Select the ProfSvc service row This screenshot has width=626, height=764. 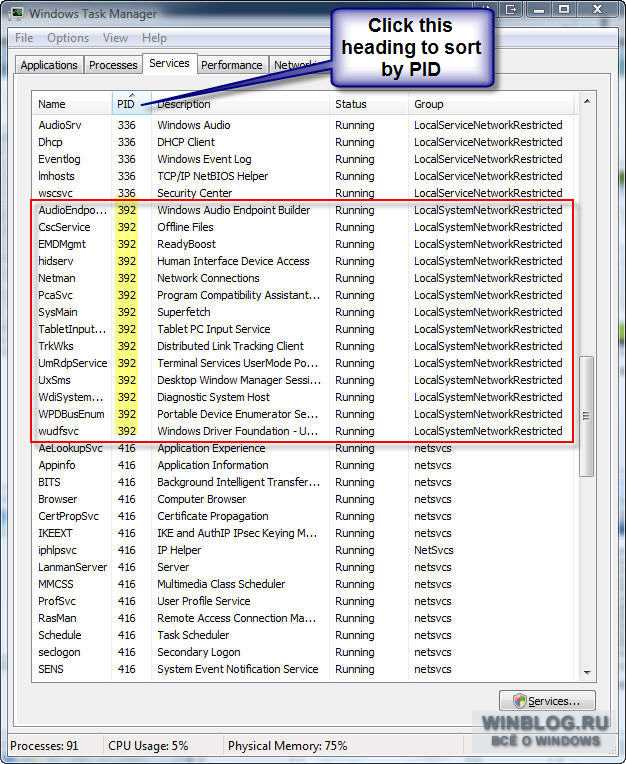pos(304,601)
